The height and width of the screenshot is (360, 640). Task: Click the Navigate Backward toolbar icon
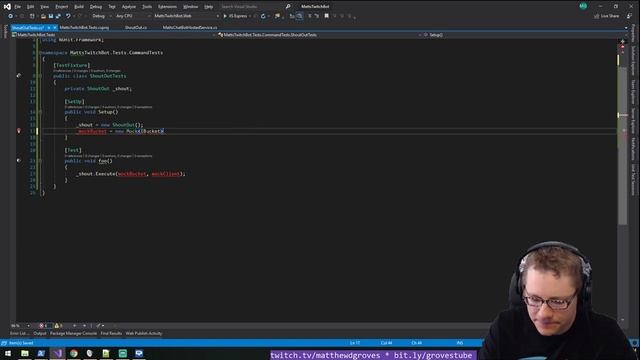10,16
